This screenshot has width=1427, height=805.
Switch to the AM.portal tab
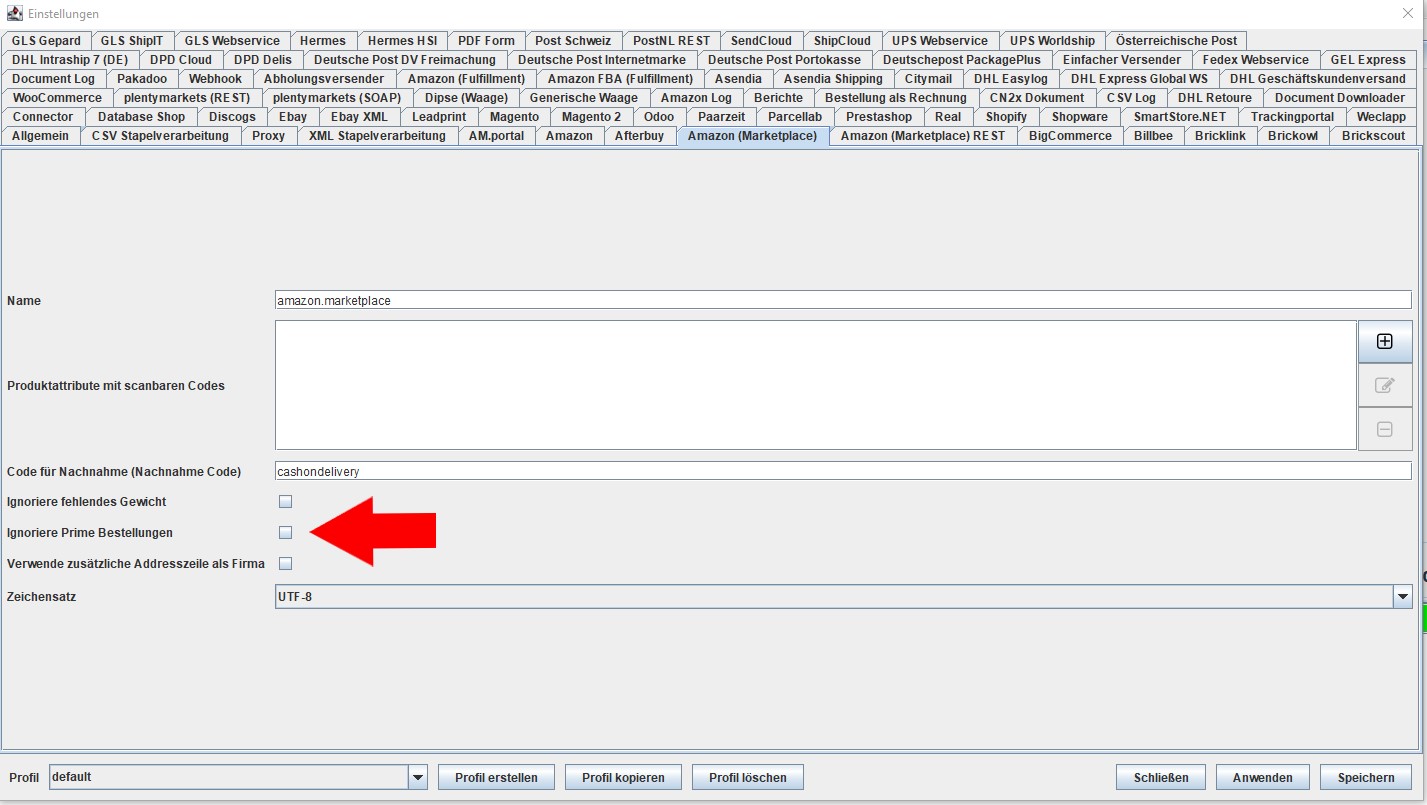(496, 135)
